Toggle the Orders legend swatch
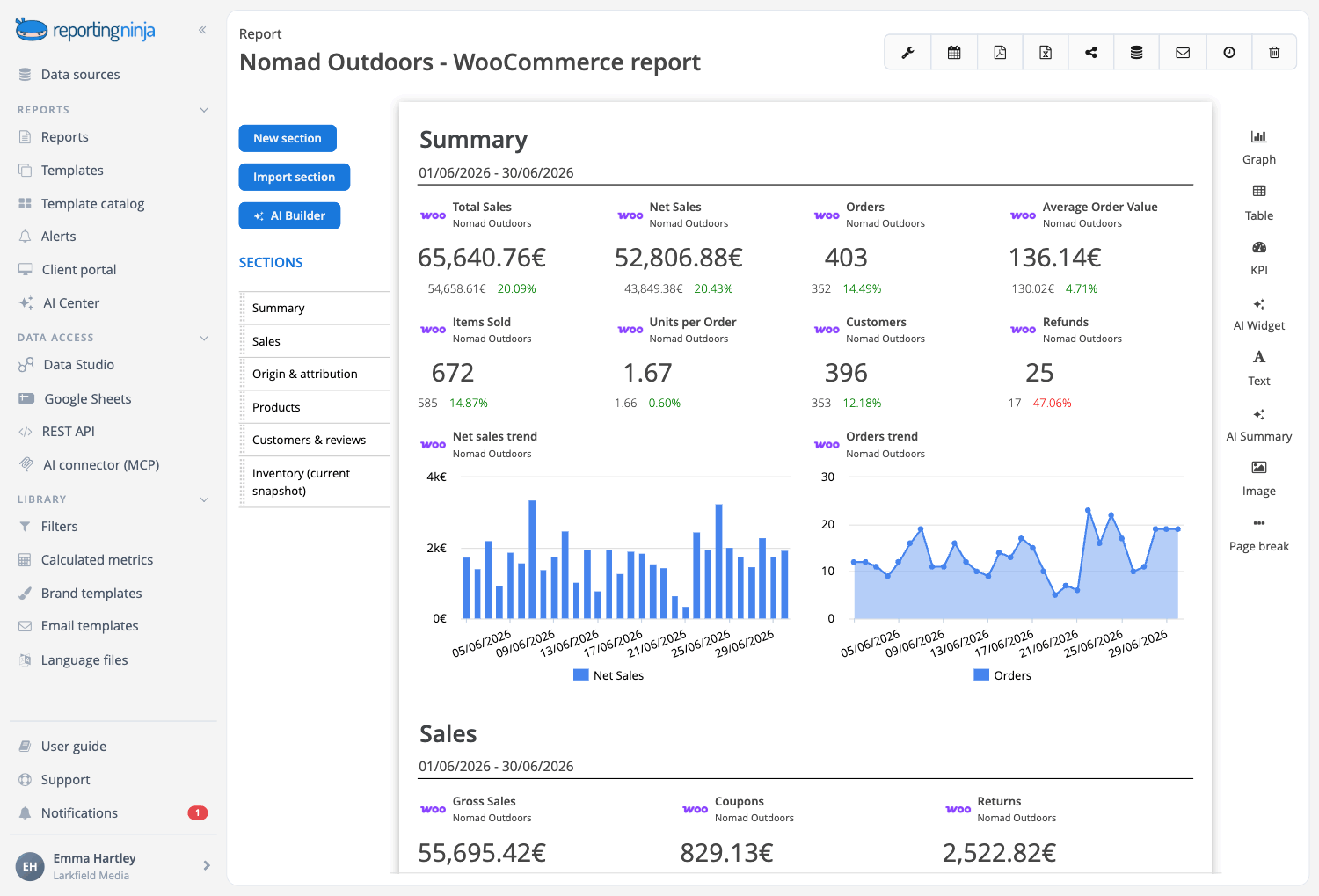1319x896 pixels. pos(981,675)
